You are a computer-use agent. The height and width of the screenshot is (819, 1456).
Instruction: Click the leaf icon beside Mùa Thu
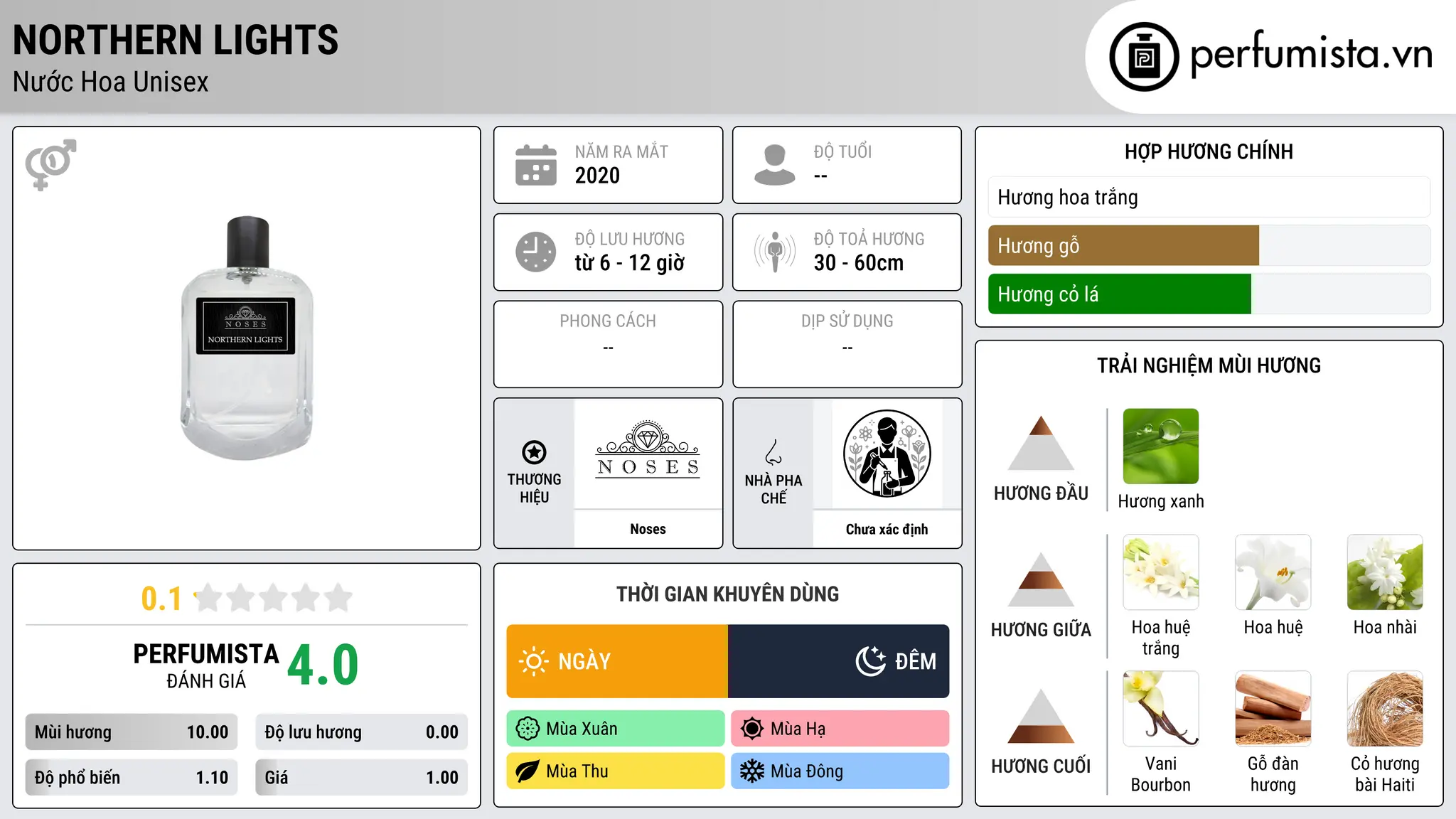[x=528, y=771]
